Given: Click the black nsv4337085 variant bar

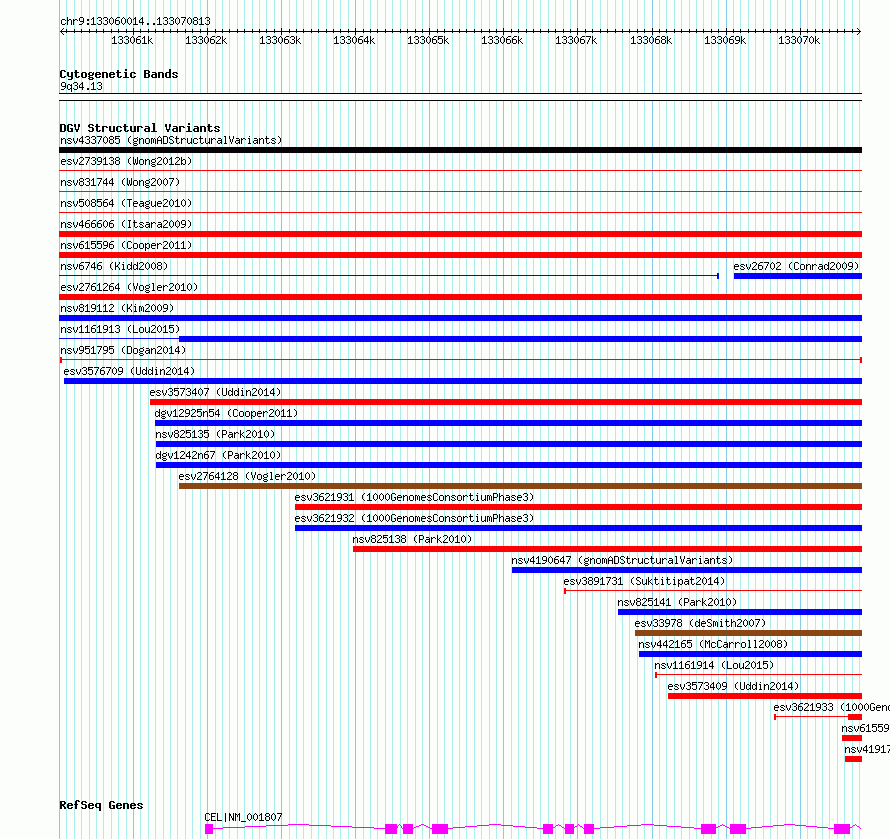Looking at the screenshot, I should pyautogui.click(x=460, y=150).
